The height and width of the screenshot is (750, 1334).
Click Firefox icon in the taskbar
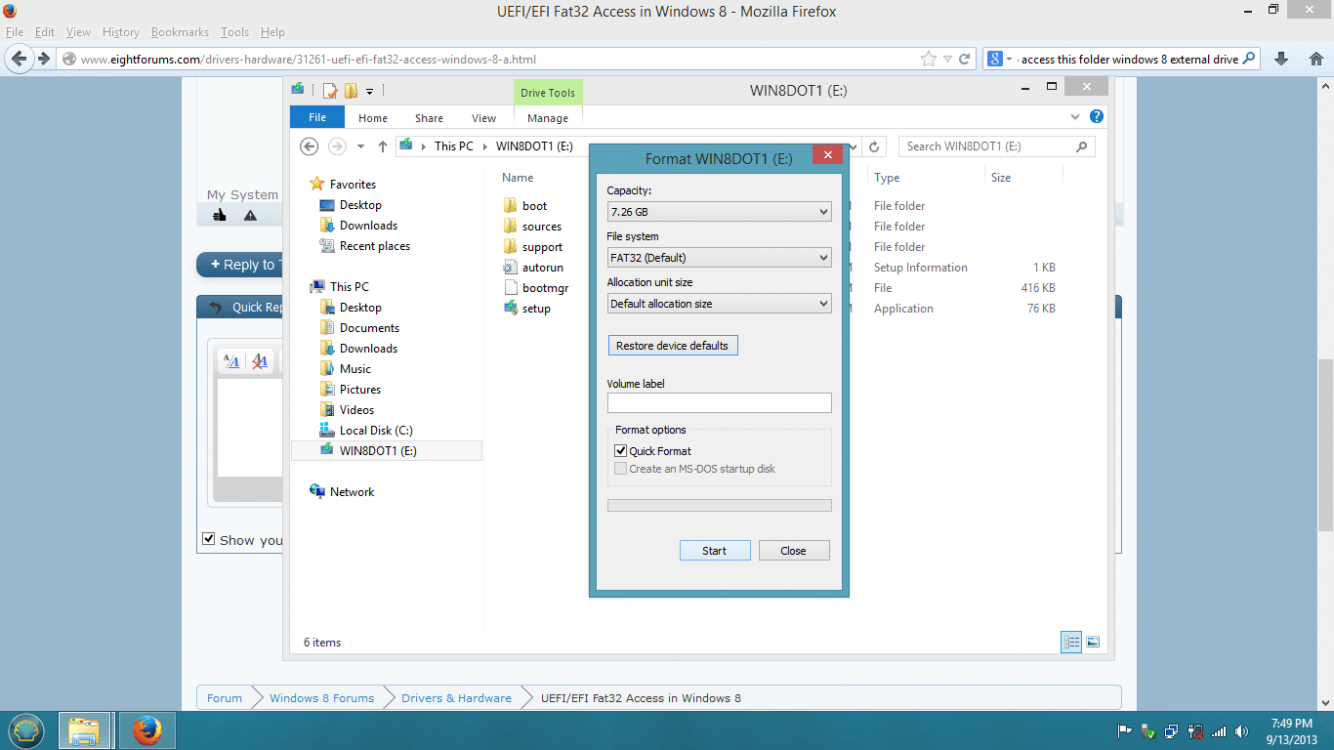pos(147,731)
